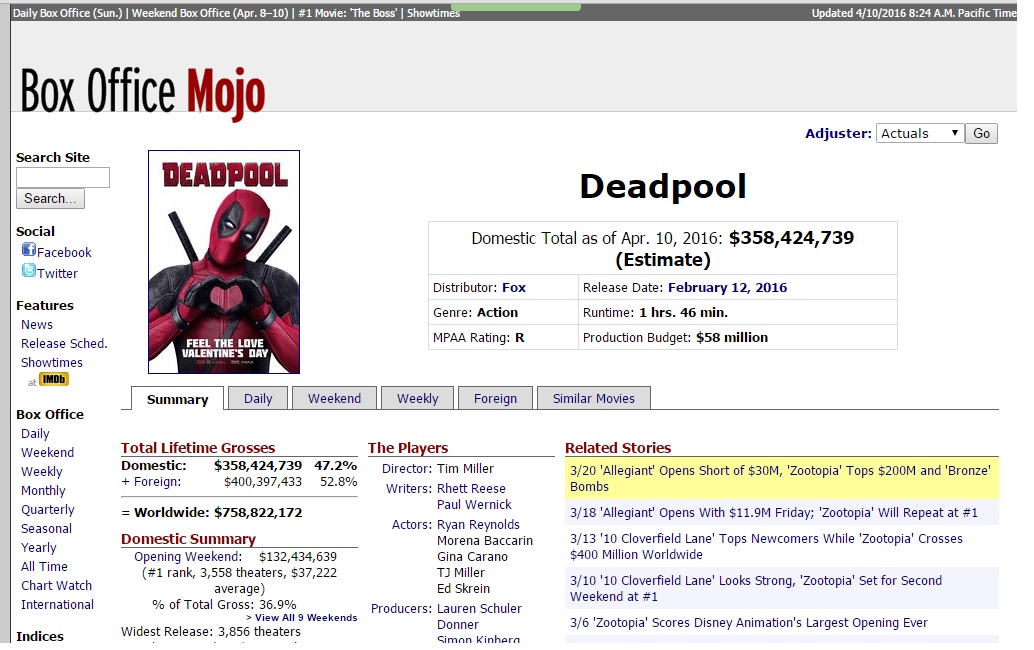Viewport: 1034px width, 650px height.
Task: Click the Twitter bird icon
Action: [28, 270]
